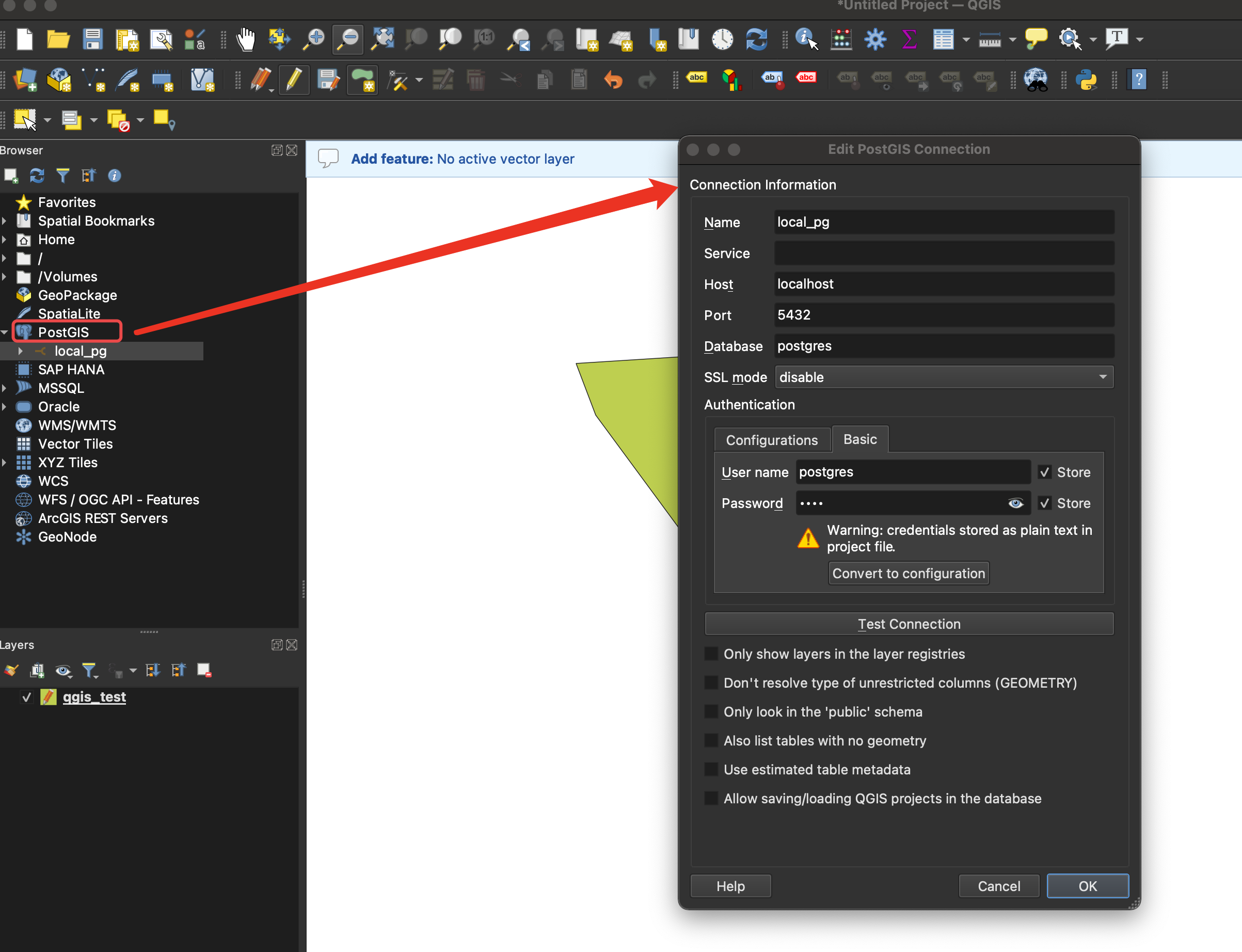Switch to the Configurations tab
Viewport: 1242px width, 952px height.
point(772,439)
